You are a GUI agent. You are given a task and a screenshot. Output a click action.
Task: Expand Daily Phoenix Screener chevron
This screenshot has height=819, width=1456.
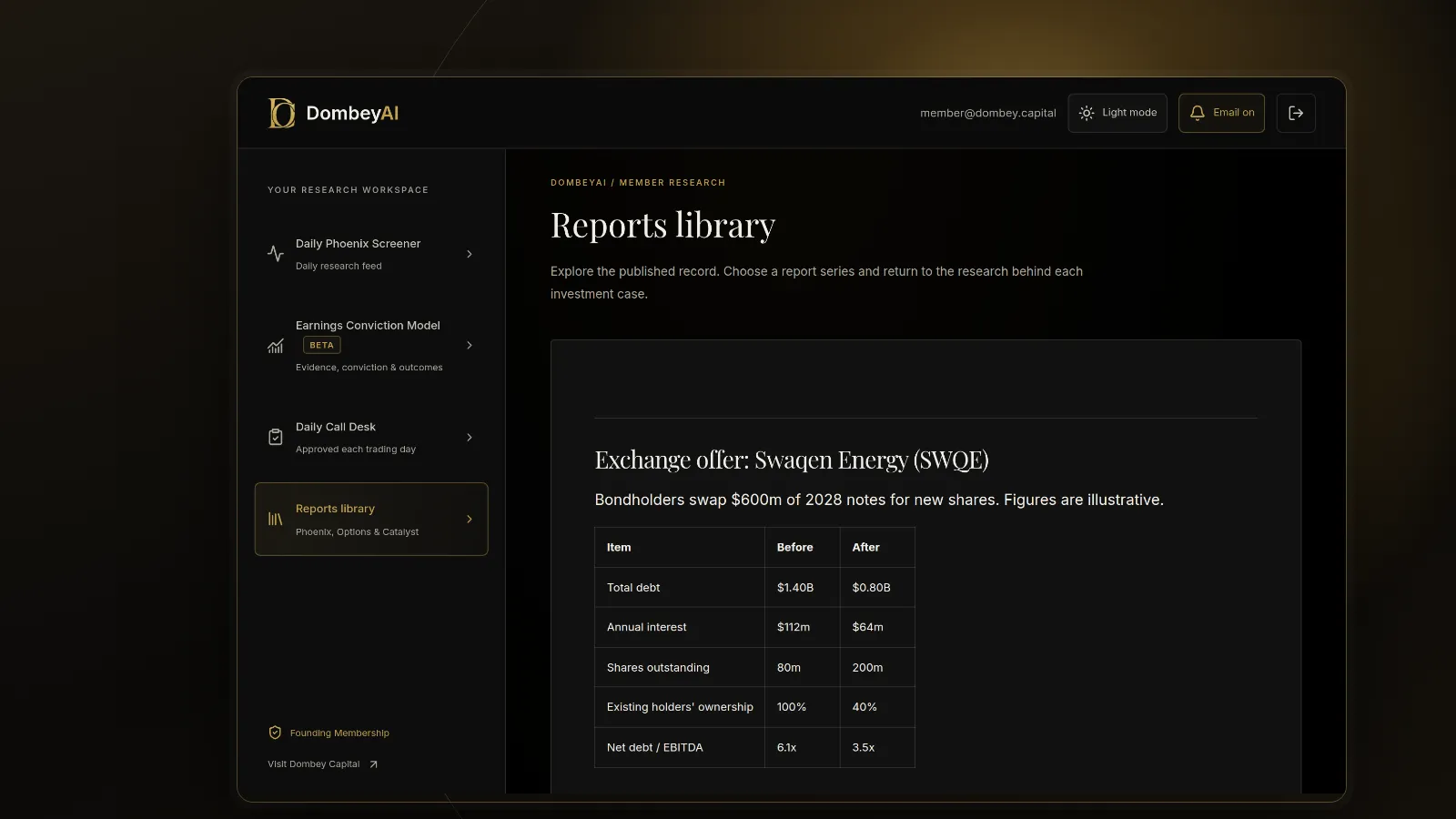470,254
